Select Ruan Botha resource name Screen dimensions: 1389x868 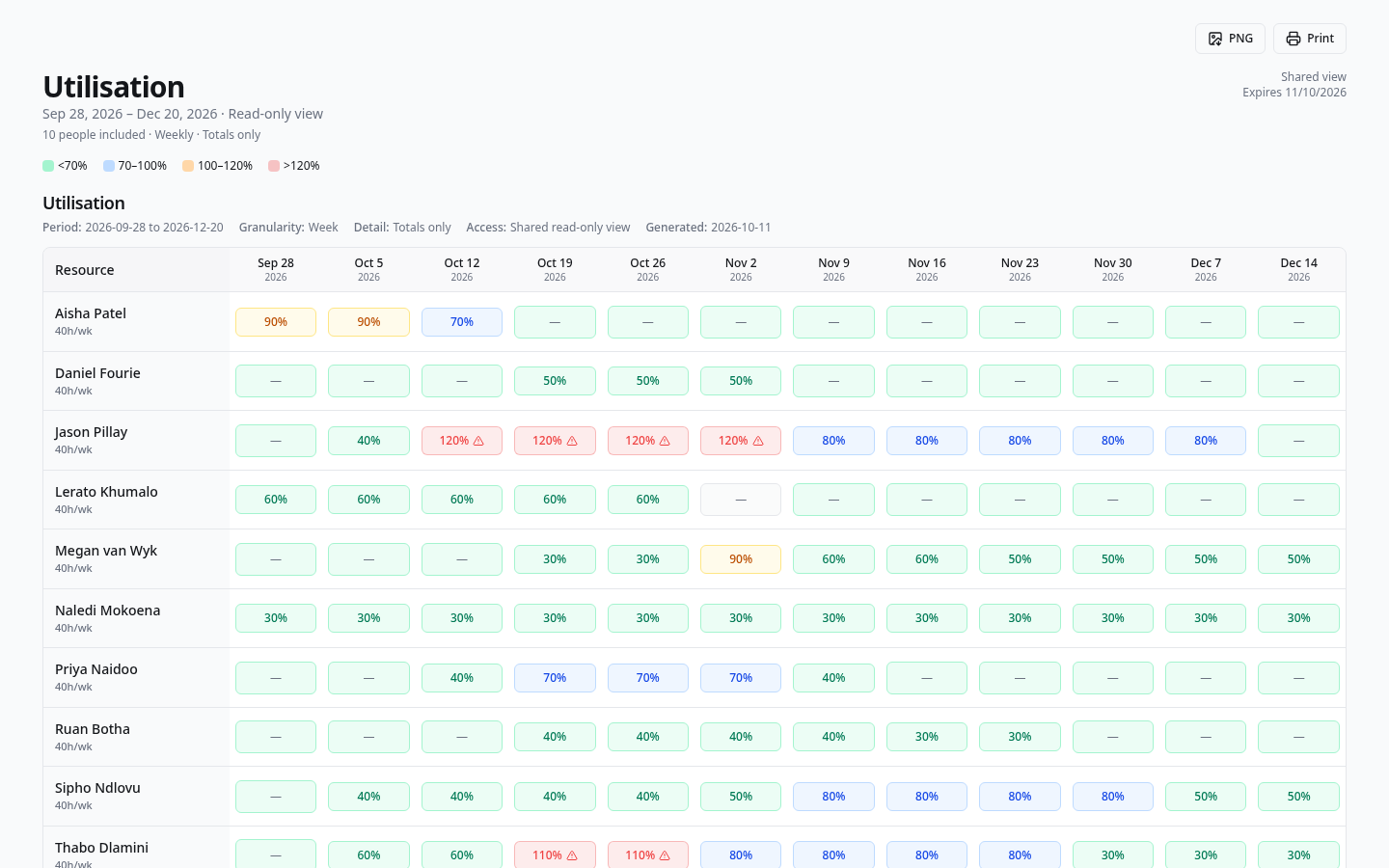[93, 729]
